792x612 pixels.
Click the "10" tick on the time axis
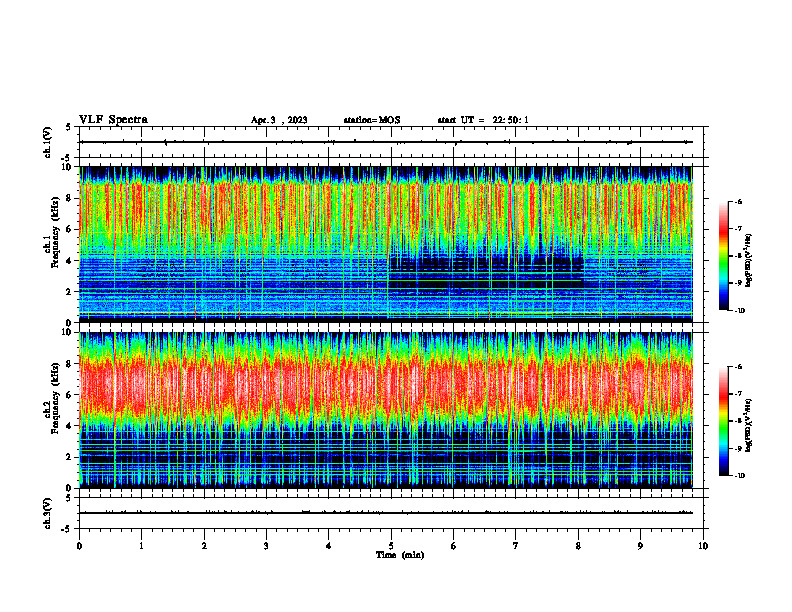tap(703, 546)
